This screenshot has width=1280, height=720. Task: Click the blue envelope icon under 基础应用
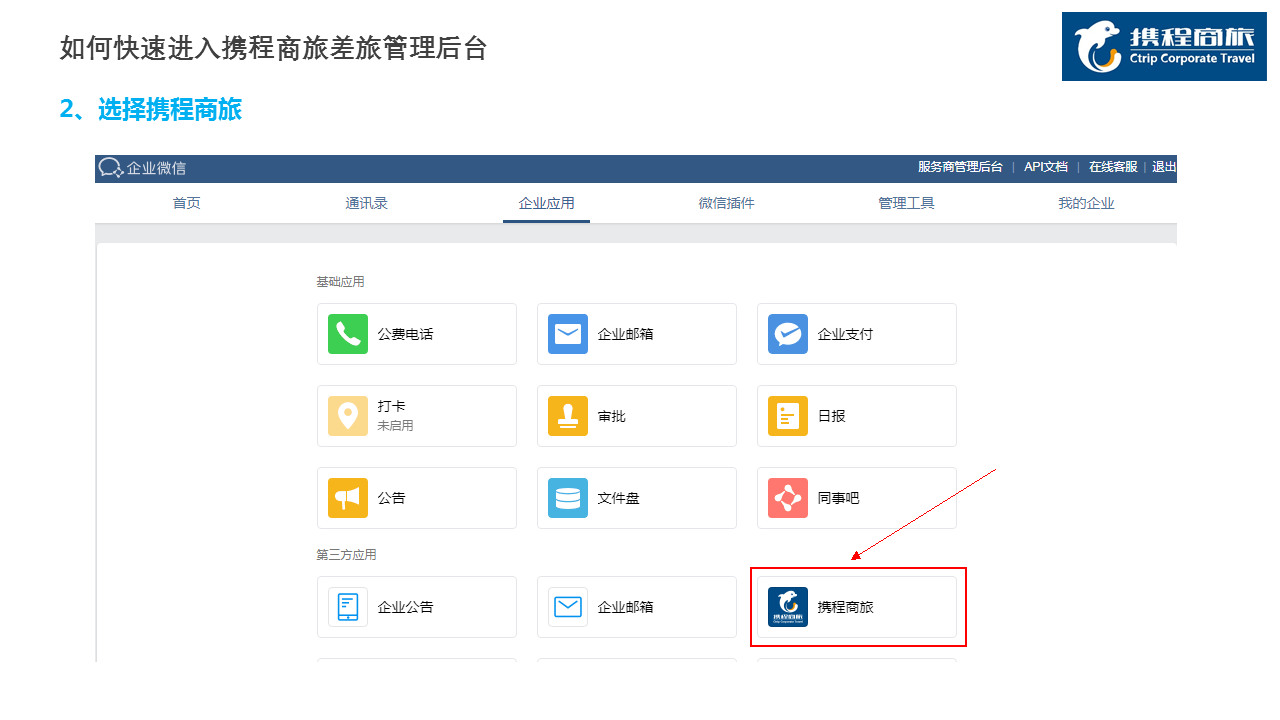(568, 334)
